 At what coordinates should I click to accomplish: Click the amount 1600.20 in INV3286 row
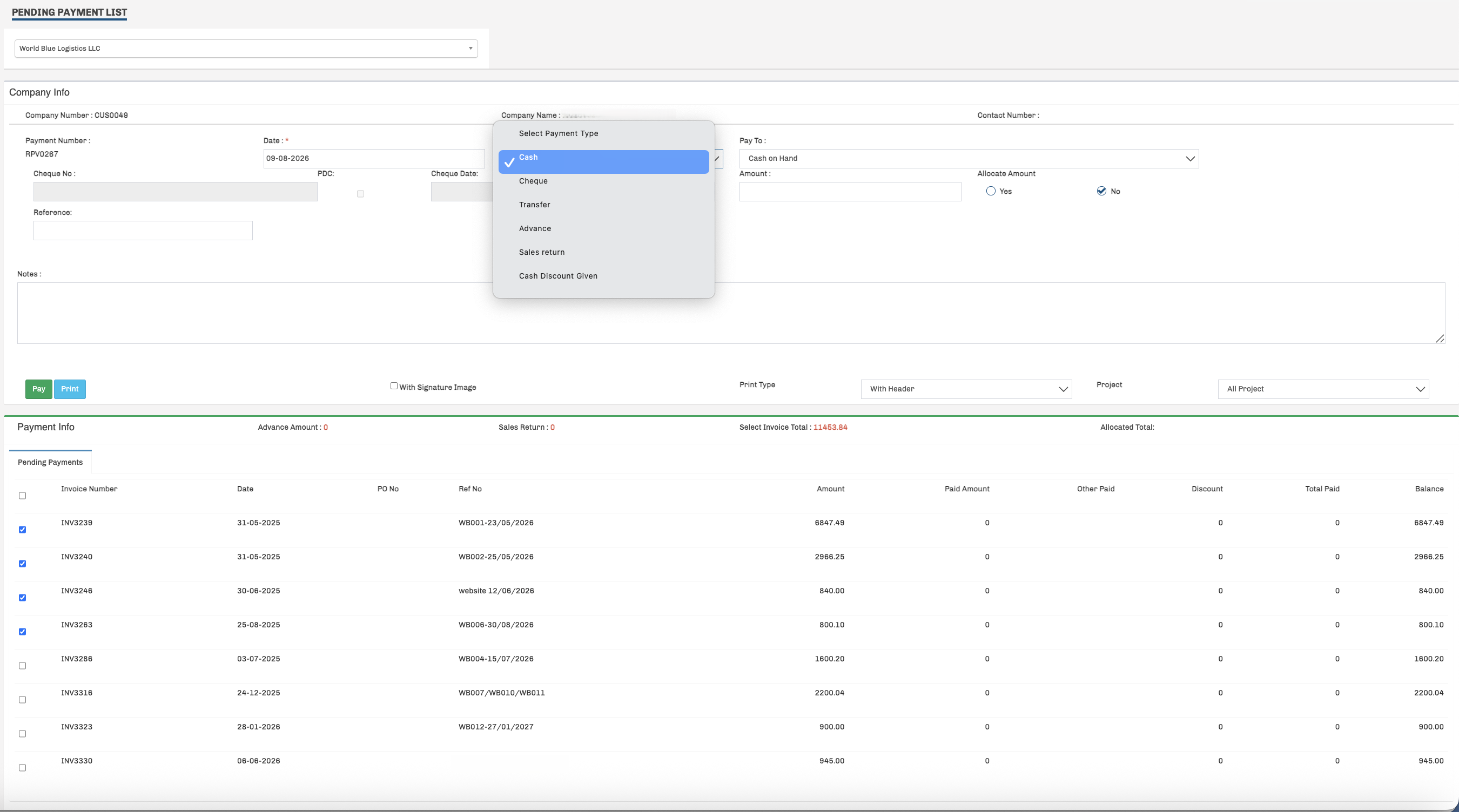tap(829, 659)
